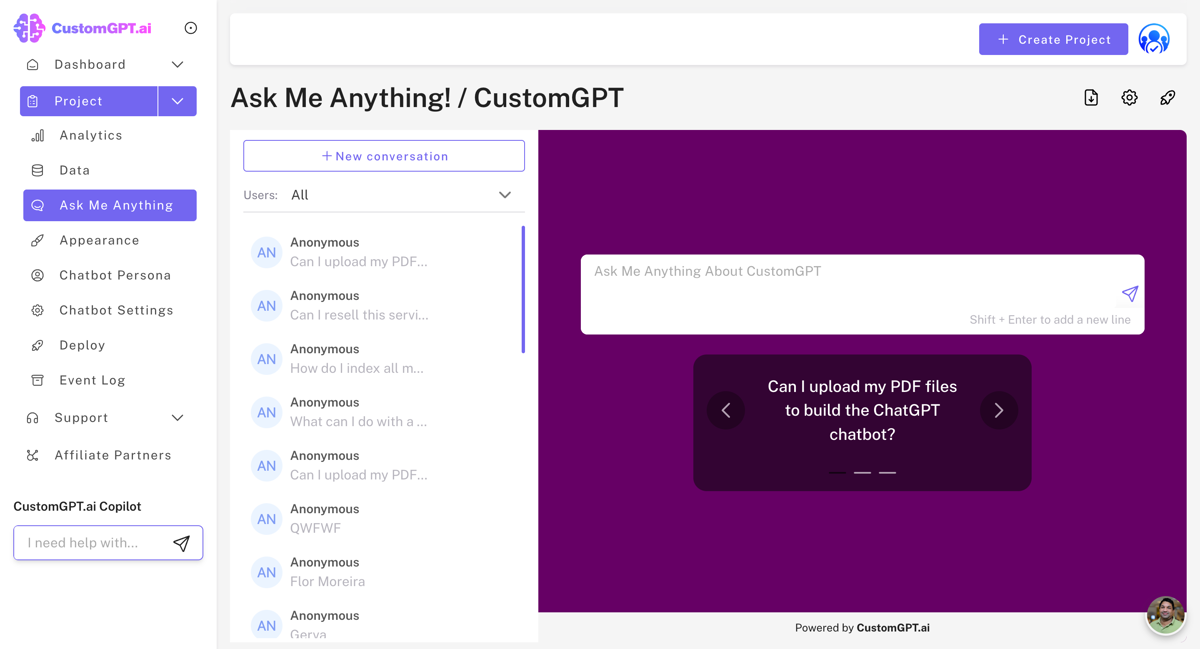Click the Analytics bar chart icon
The height and width of the screenshot is (649, 1200).
click(x=38, y=135)
